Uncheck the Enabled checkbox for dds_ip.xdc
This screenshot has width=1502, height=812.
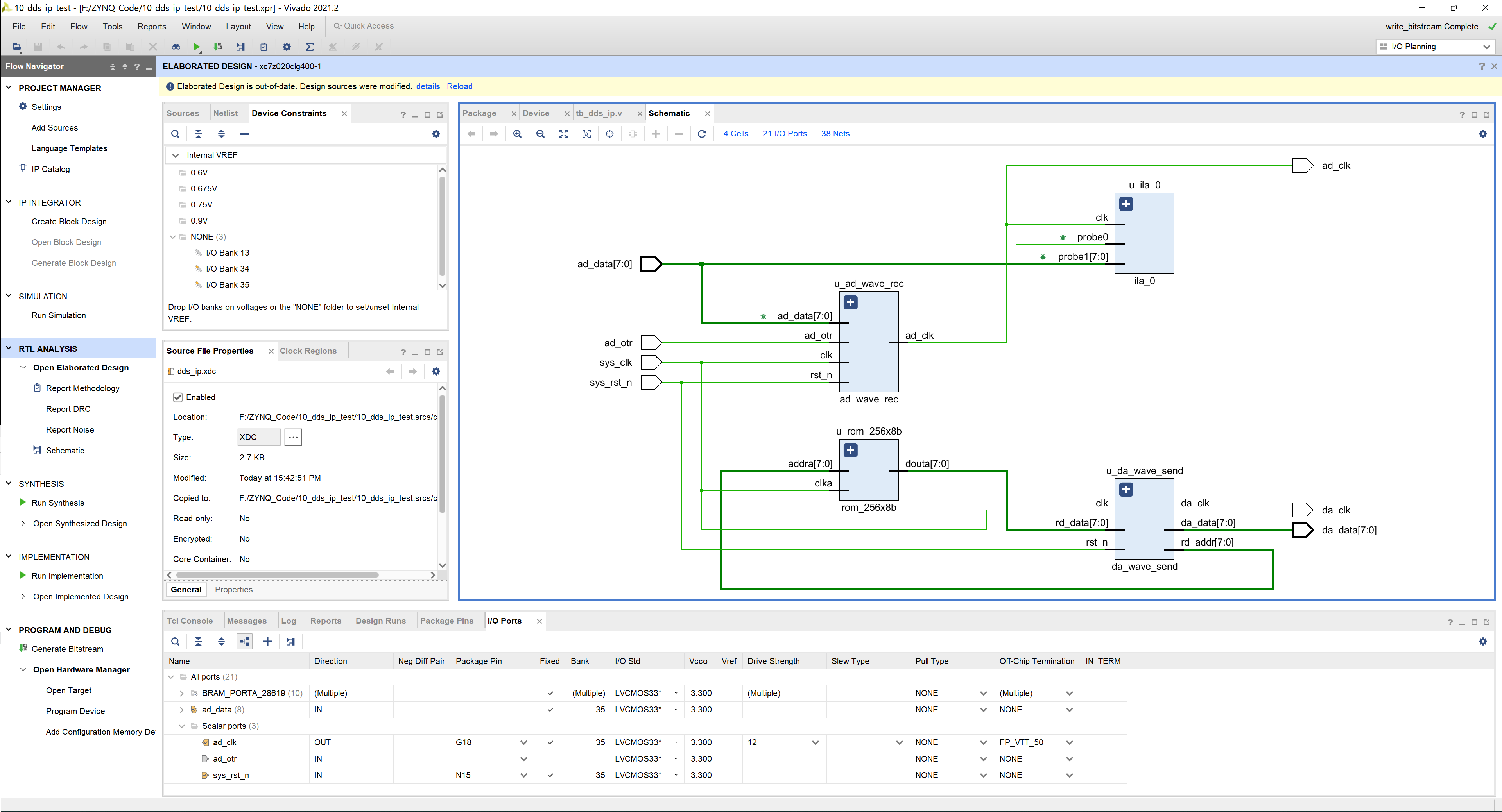(x=178, y=397)
